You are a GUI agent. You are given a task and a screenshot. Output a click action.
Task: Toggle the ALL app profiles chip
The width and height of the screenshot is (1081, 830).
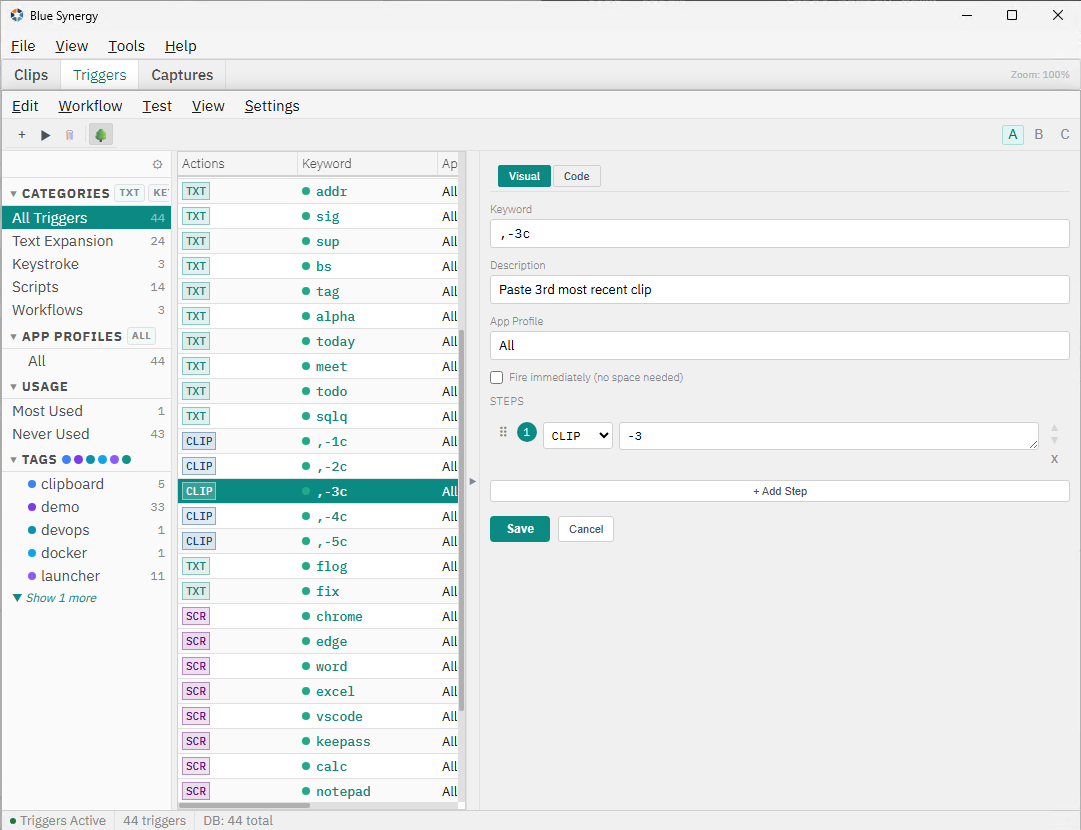[x=141, y=336]
